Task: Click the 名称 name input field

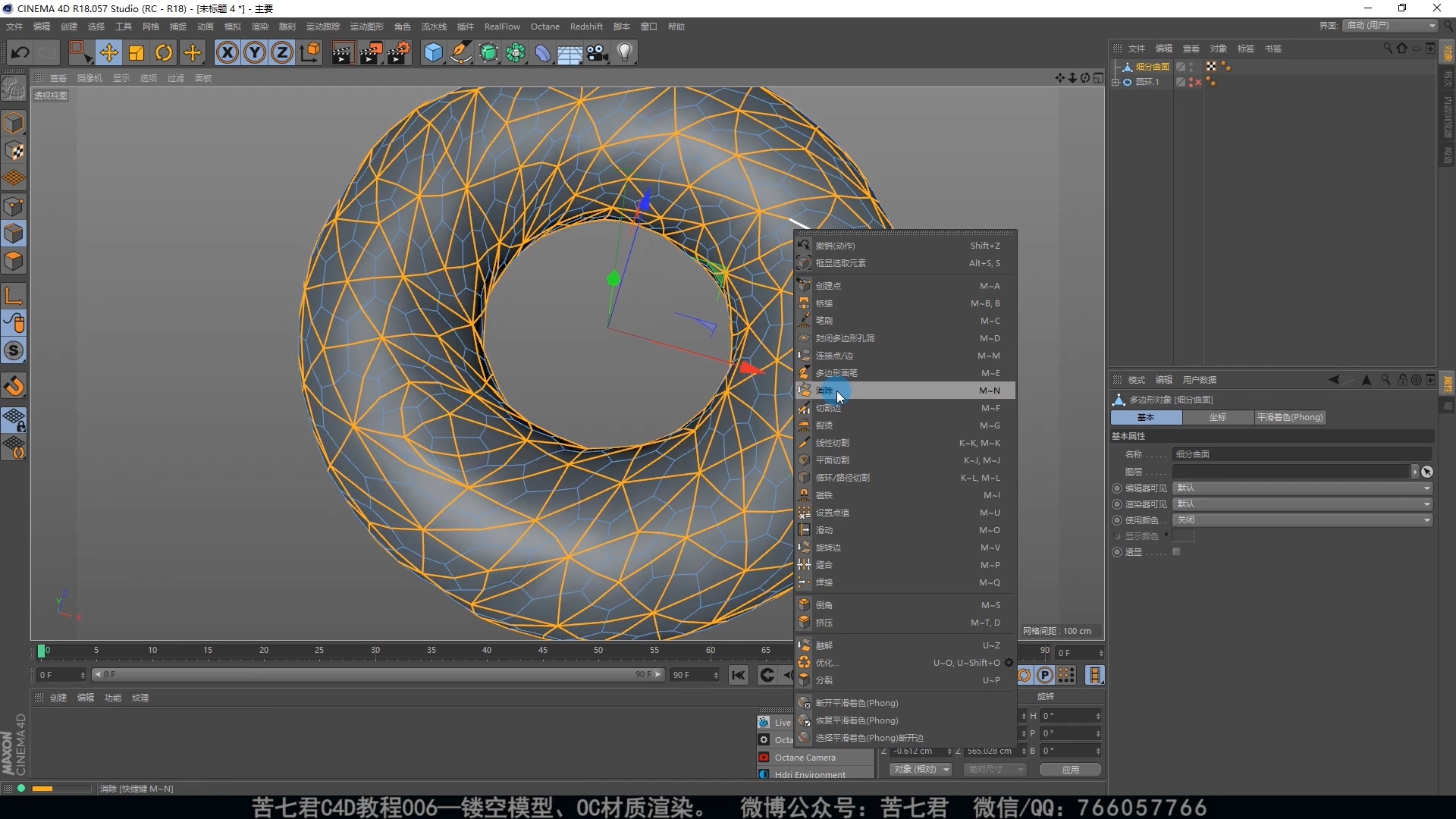Action: click(1302, 454)
